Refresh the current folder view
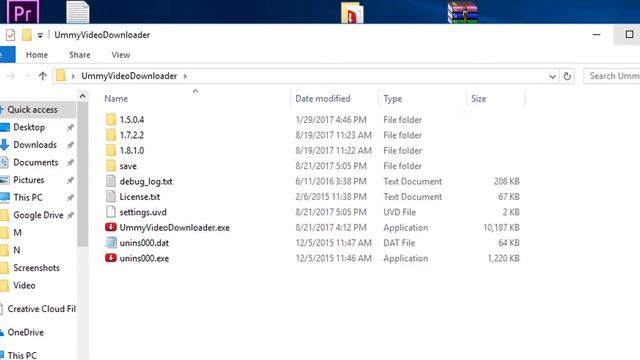 point(567,76)
